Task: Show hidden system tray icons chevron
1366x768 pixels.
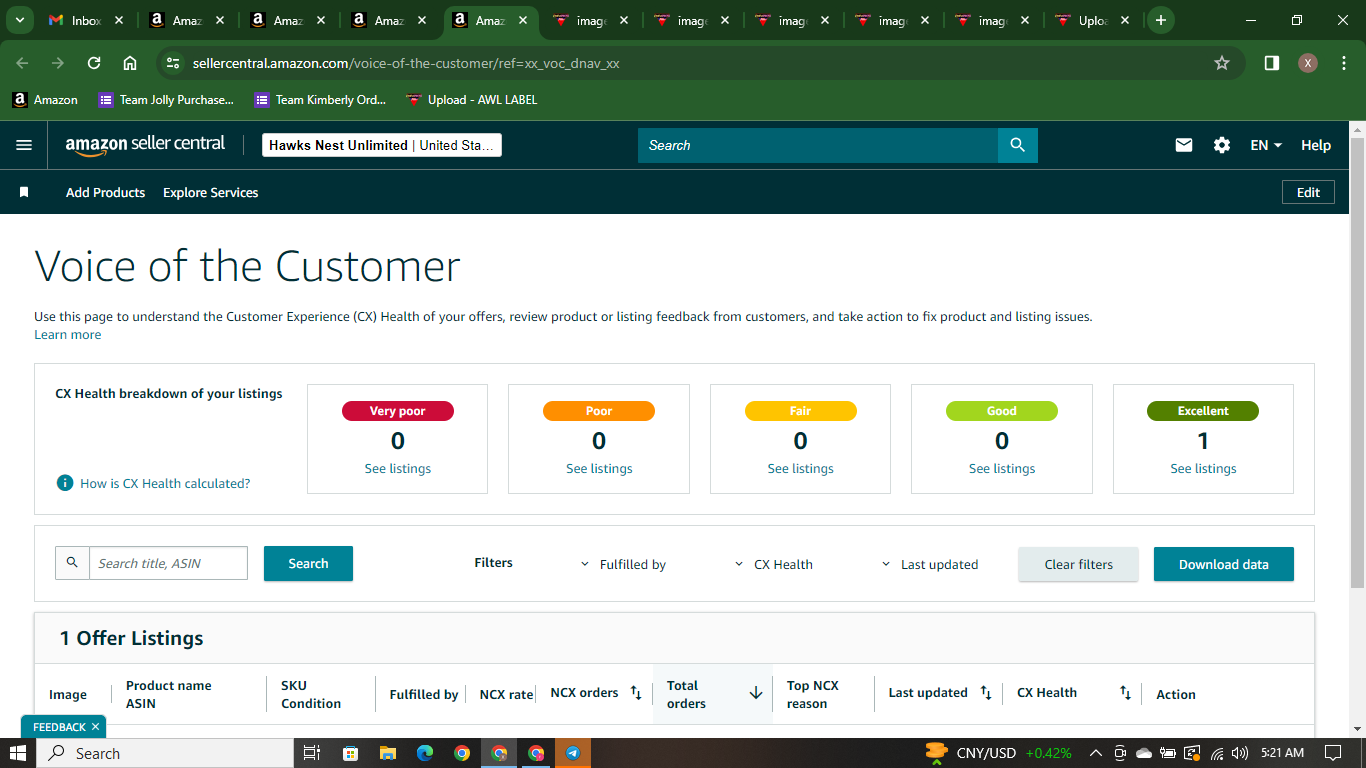Action: (1095, 753)
